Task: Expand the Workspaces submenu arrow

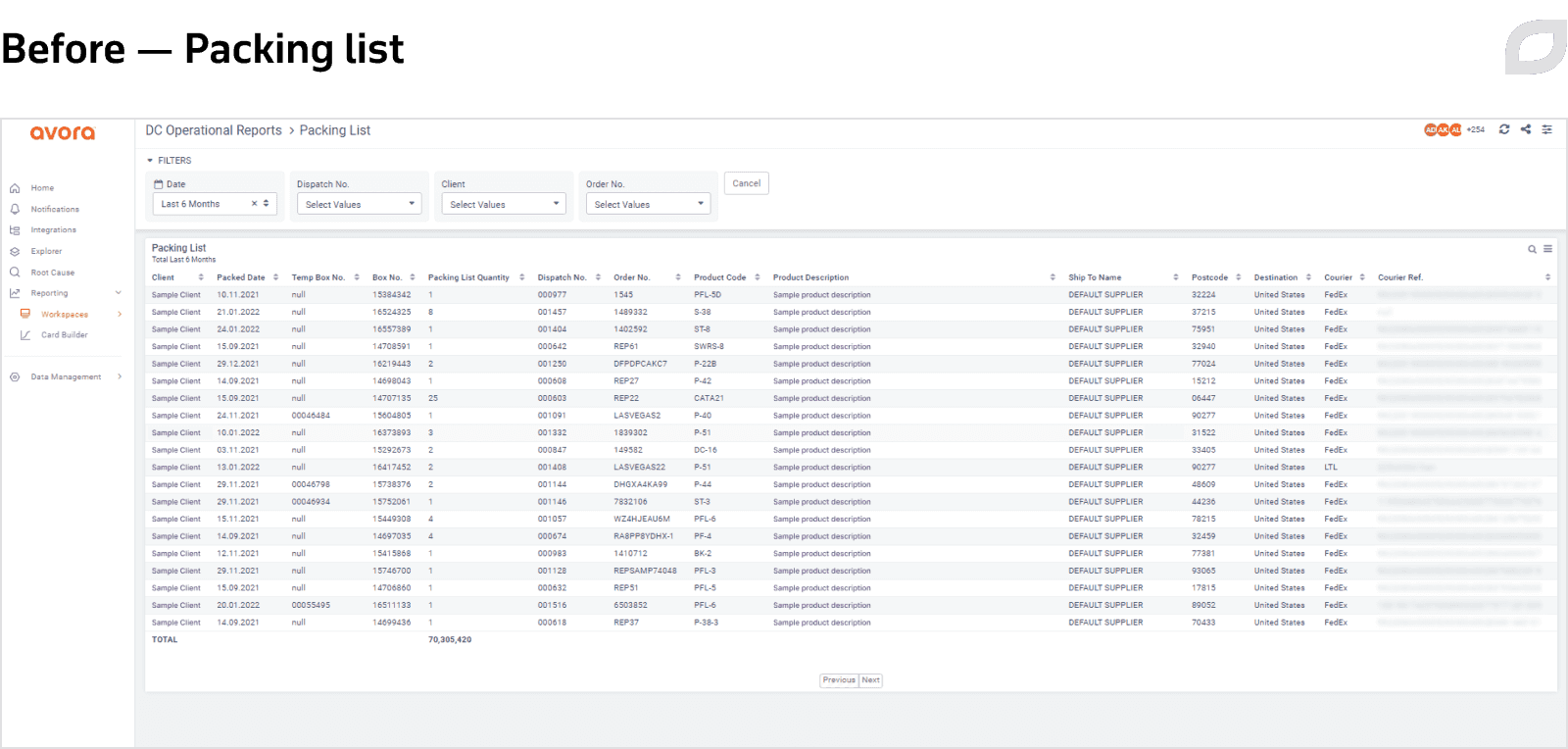Action: pos(120,314)
